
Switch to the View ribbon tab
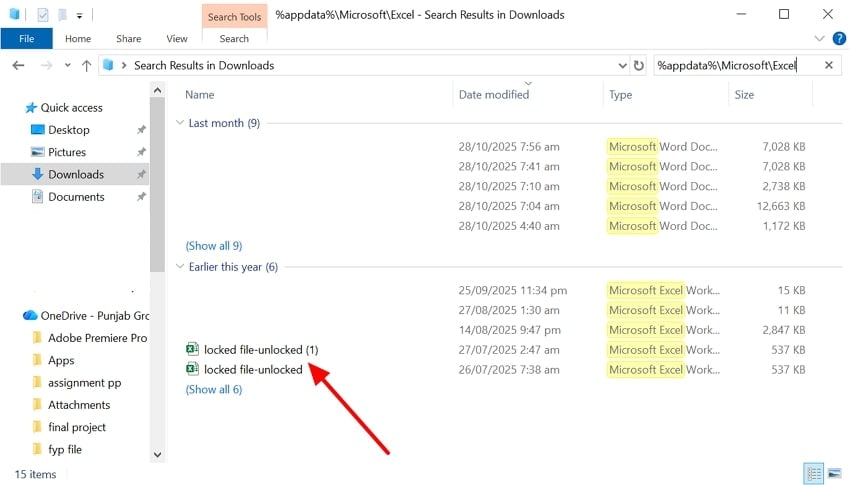[x=177, y=38]
